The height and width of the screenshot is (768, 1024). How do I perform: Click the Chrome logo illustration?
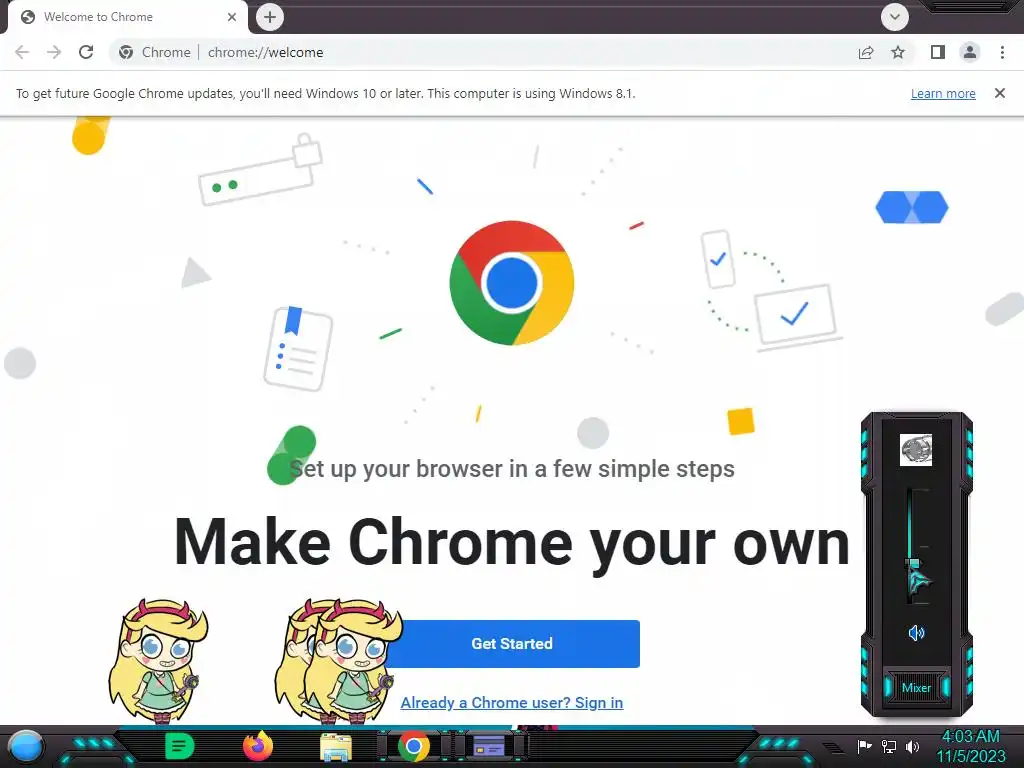[512, 283]
